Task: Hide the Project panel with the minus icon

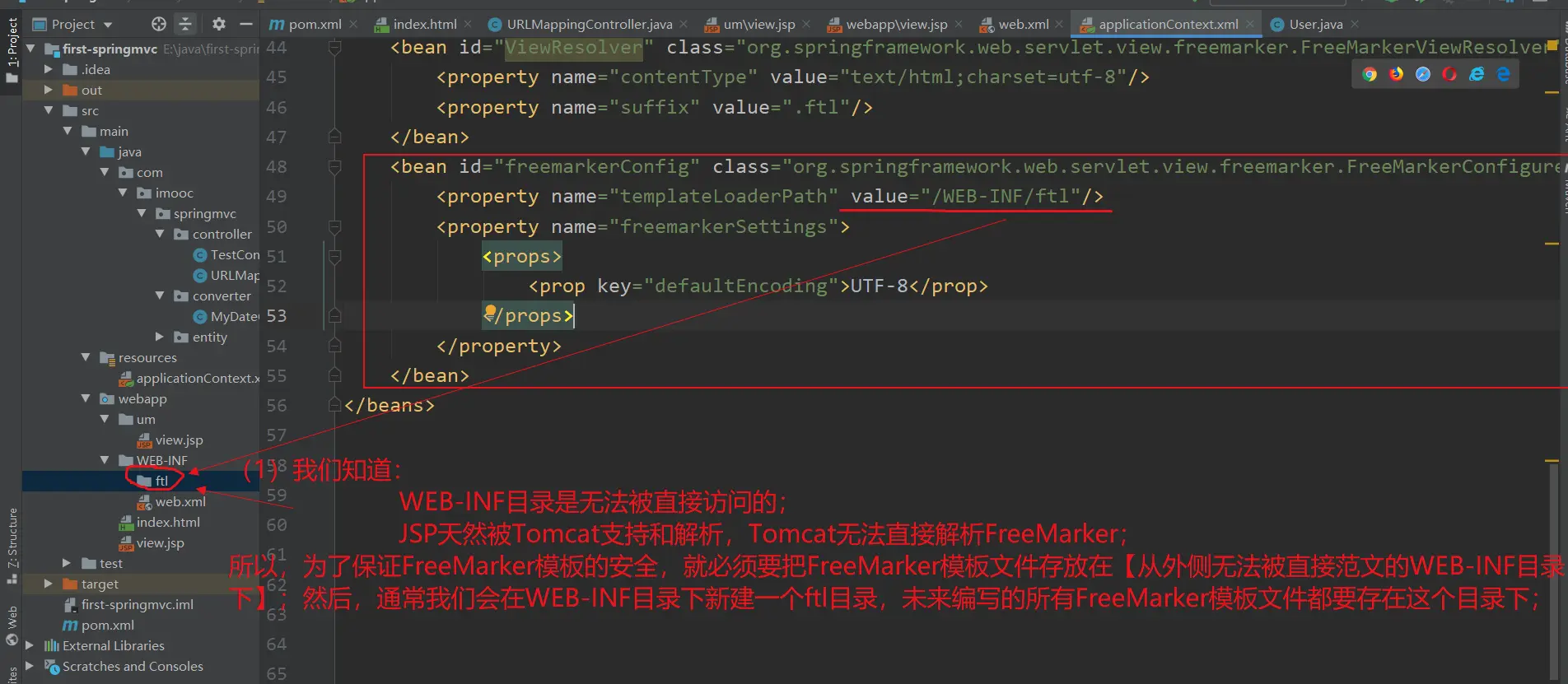Action: pyautogui.click(x=245, y=24)
